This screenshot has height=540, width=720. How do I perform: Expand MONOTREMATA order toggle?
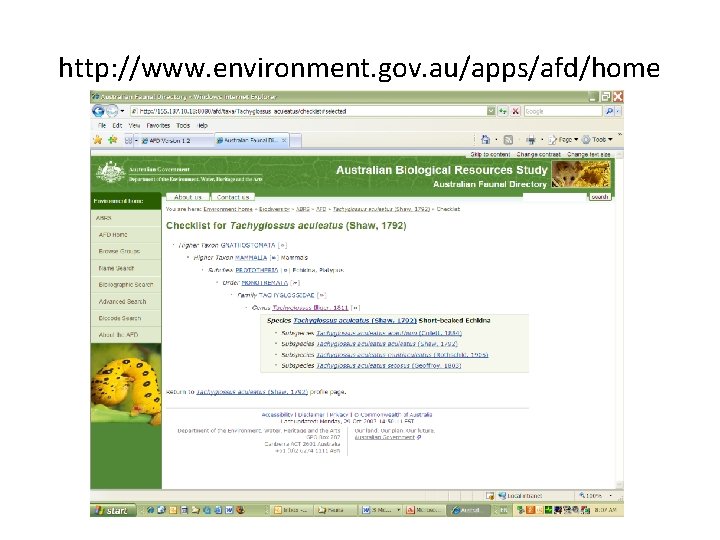[295, 283]
